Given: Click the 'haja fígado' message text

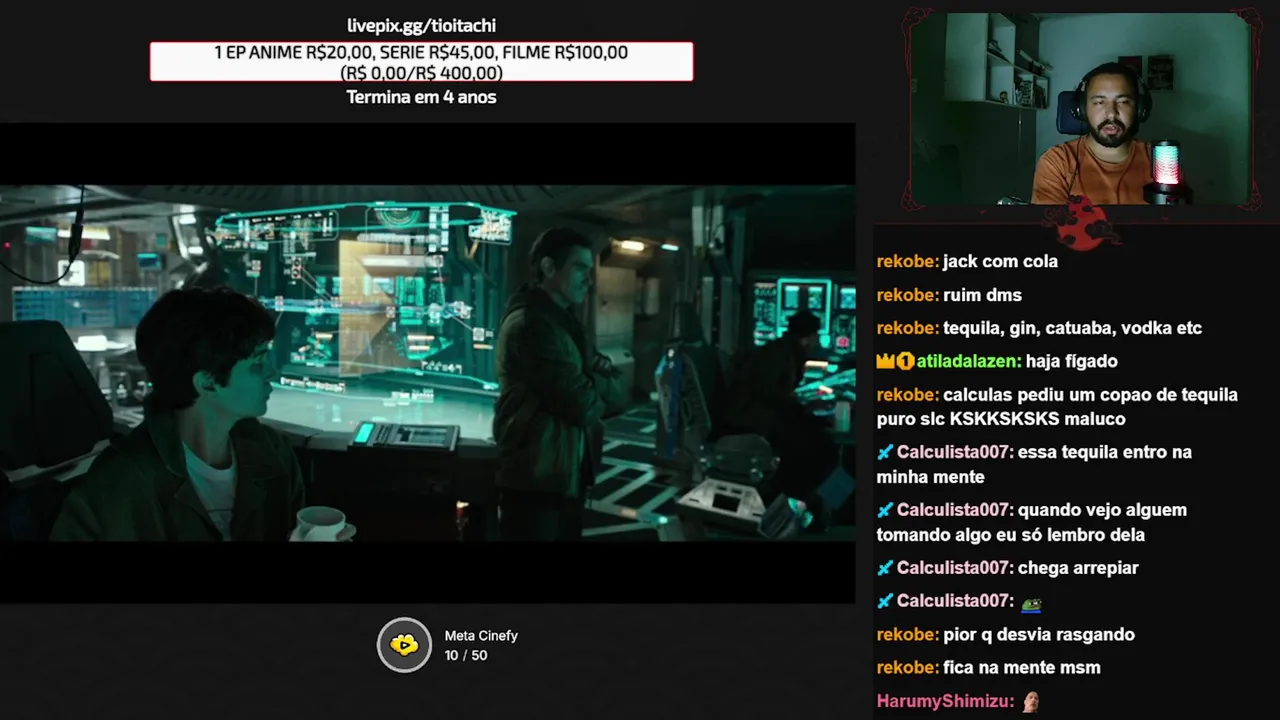Looking at the screenshot, I should [x=1071, y=361].
